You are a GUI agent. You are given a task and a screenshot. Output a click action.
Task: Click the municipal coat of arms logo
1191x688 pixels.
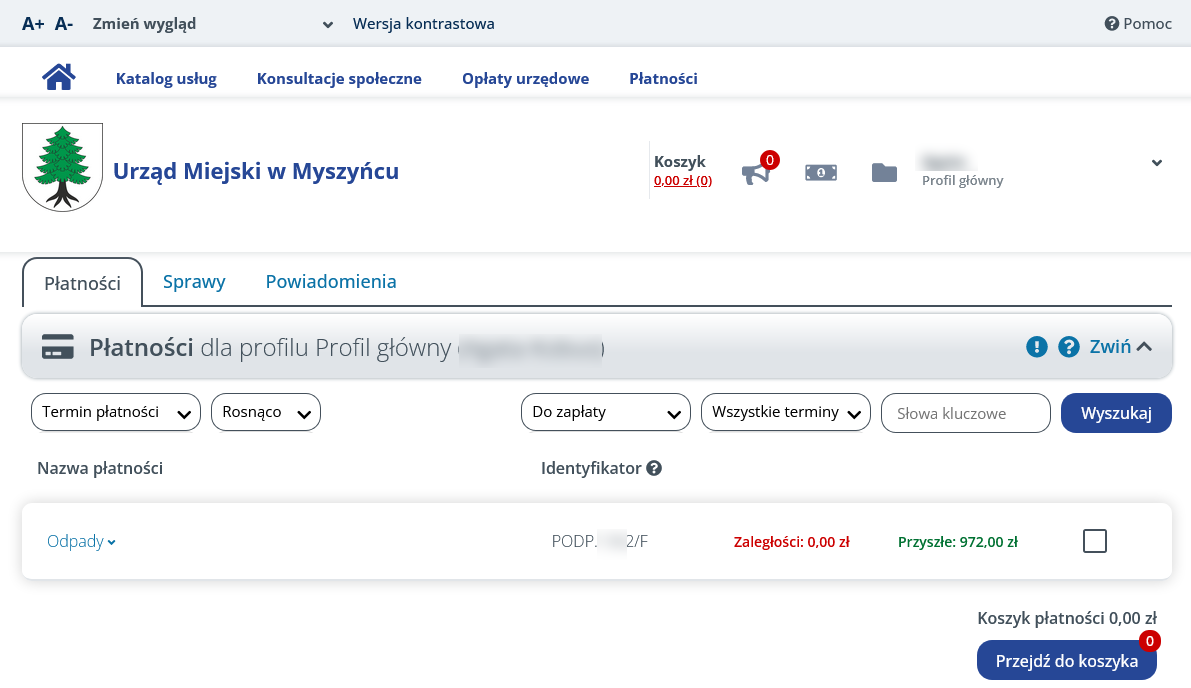(x=62, y=167)
